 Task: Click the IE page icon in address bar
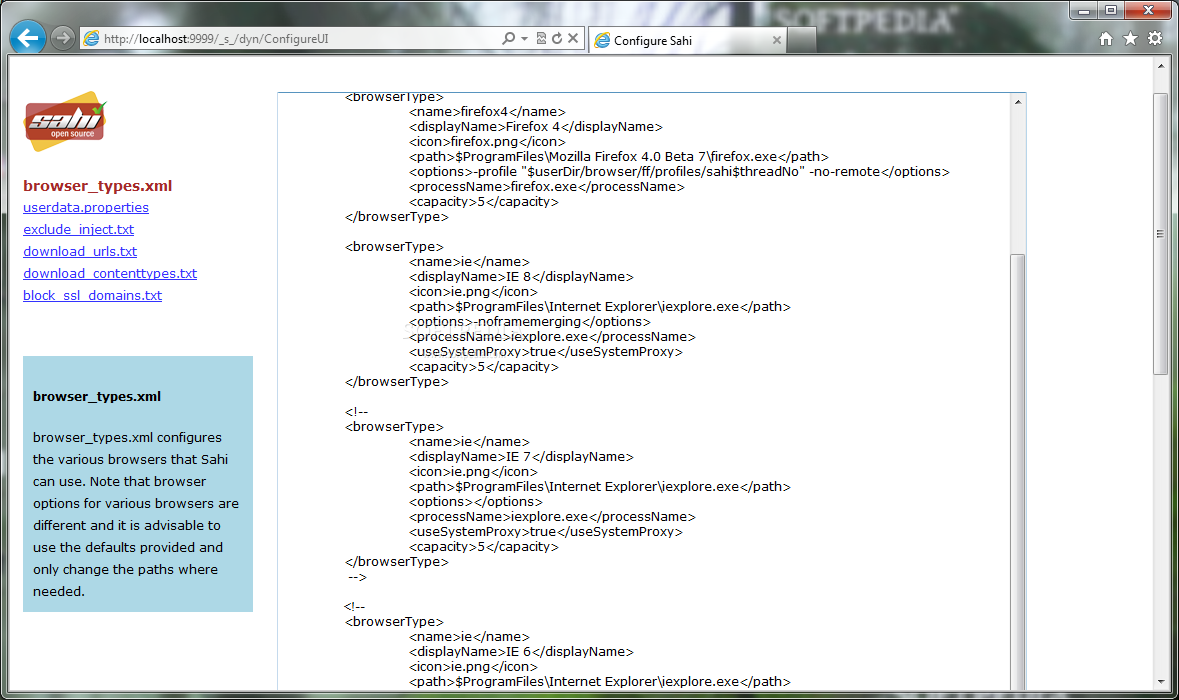pos(91,38)
